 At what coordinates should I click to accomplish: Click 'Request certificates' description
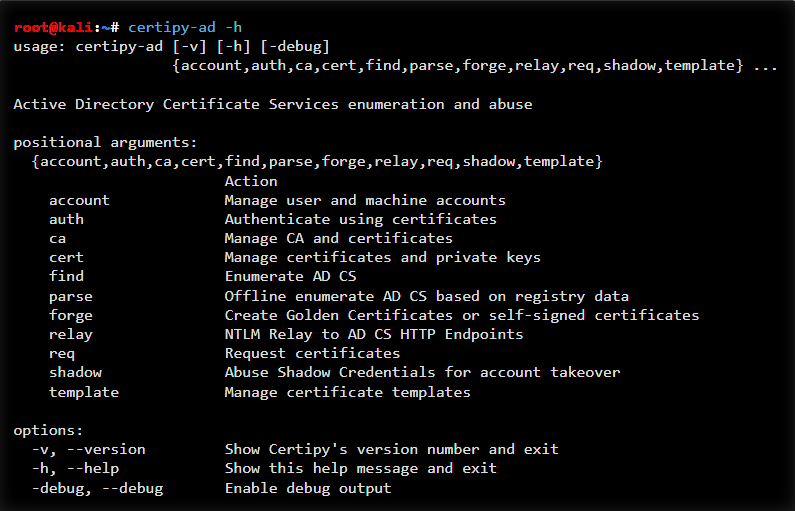pyautogui.click(x=312, y=353)
